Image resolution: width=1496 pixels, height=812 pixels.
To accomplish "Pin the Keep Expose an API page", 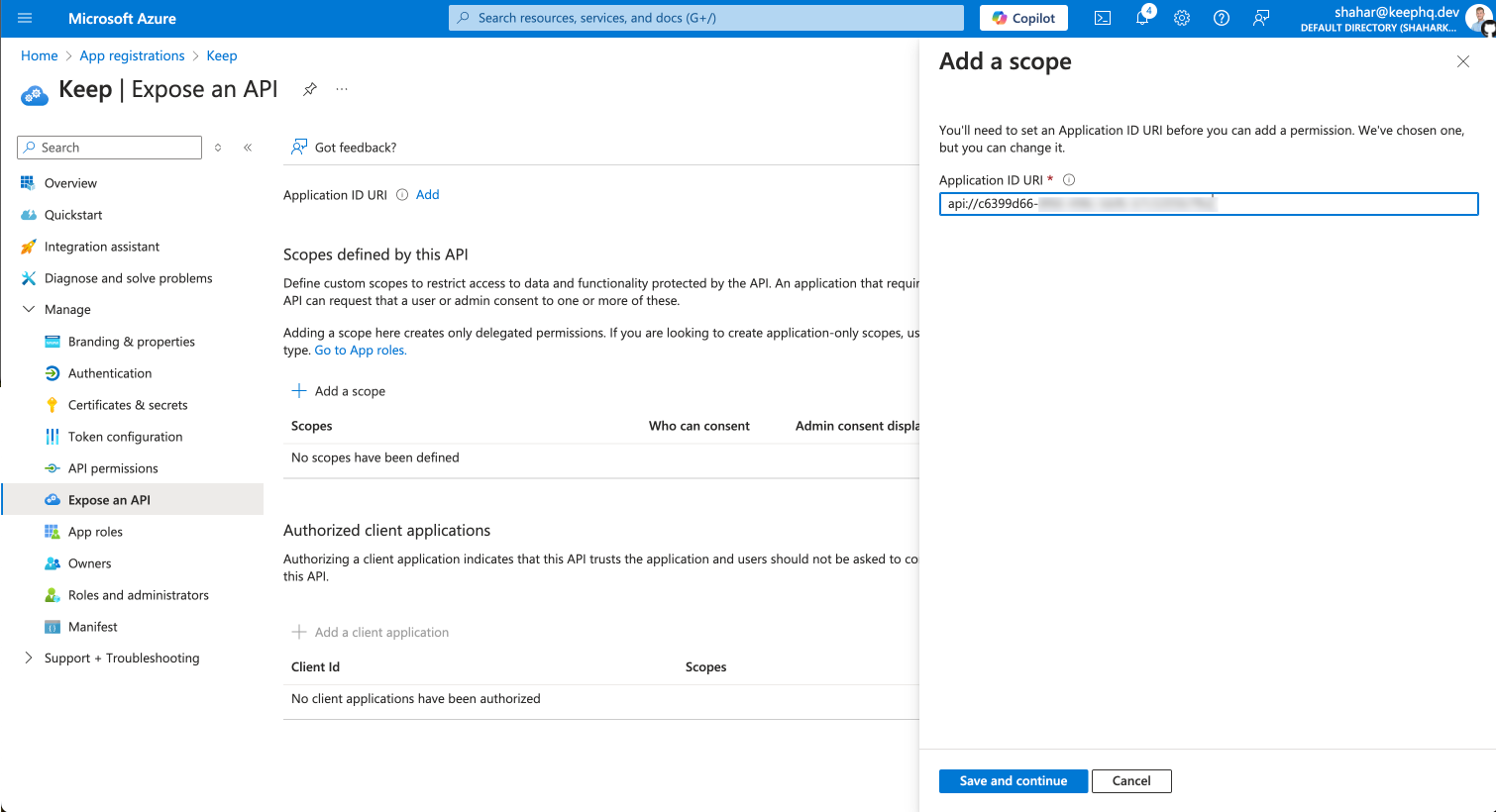I will [310, 89].
